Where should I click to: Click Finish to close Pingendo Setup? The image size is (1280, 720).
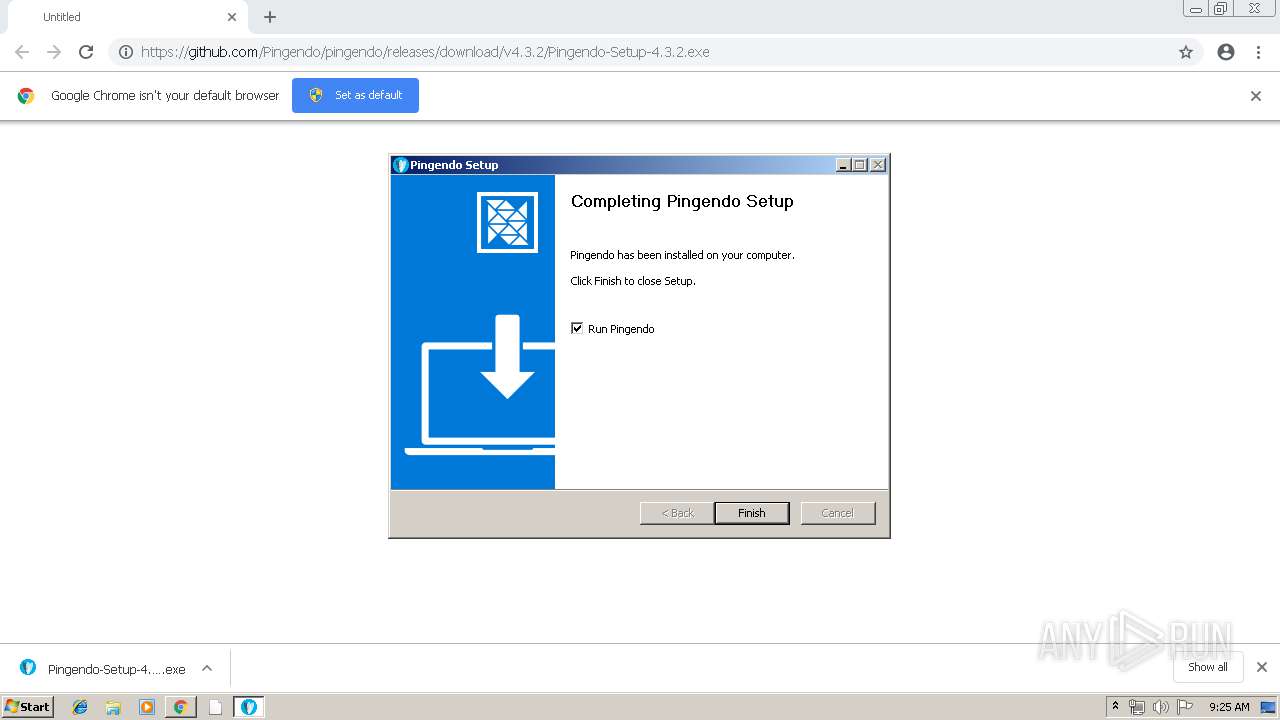point(752,513)
